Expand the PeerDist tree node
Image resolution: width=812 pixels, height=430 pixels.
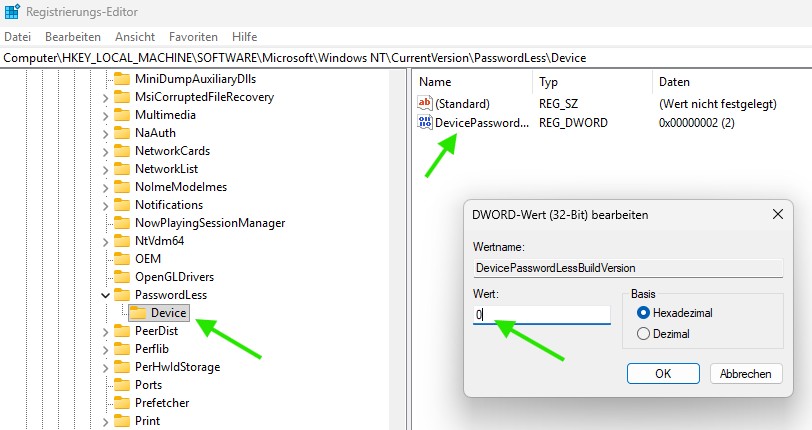106,331
